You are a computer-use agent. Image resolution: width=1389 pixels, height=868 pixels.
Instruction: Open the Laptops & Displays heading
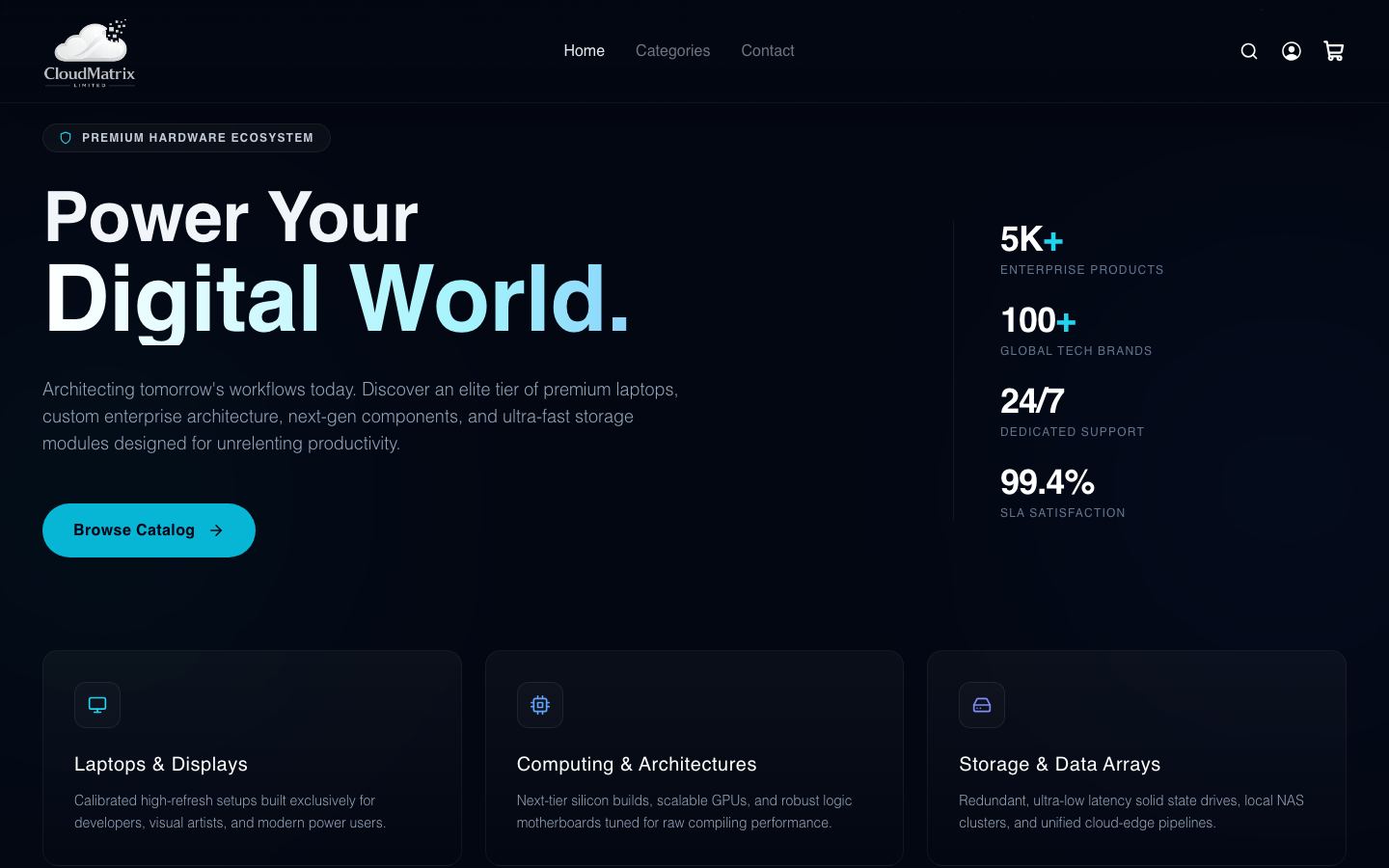(161, 764)
